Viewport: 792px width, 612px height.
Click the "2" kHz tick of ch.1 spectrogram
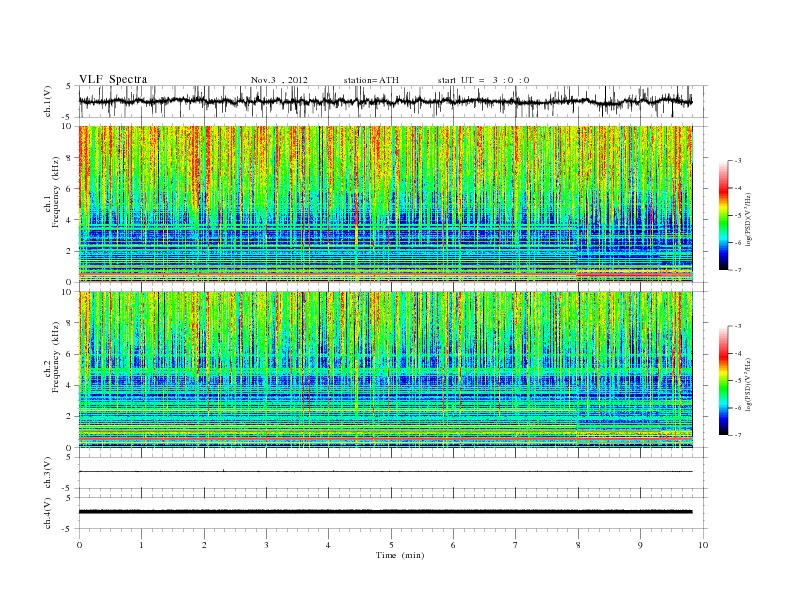click(69, 251)
